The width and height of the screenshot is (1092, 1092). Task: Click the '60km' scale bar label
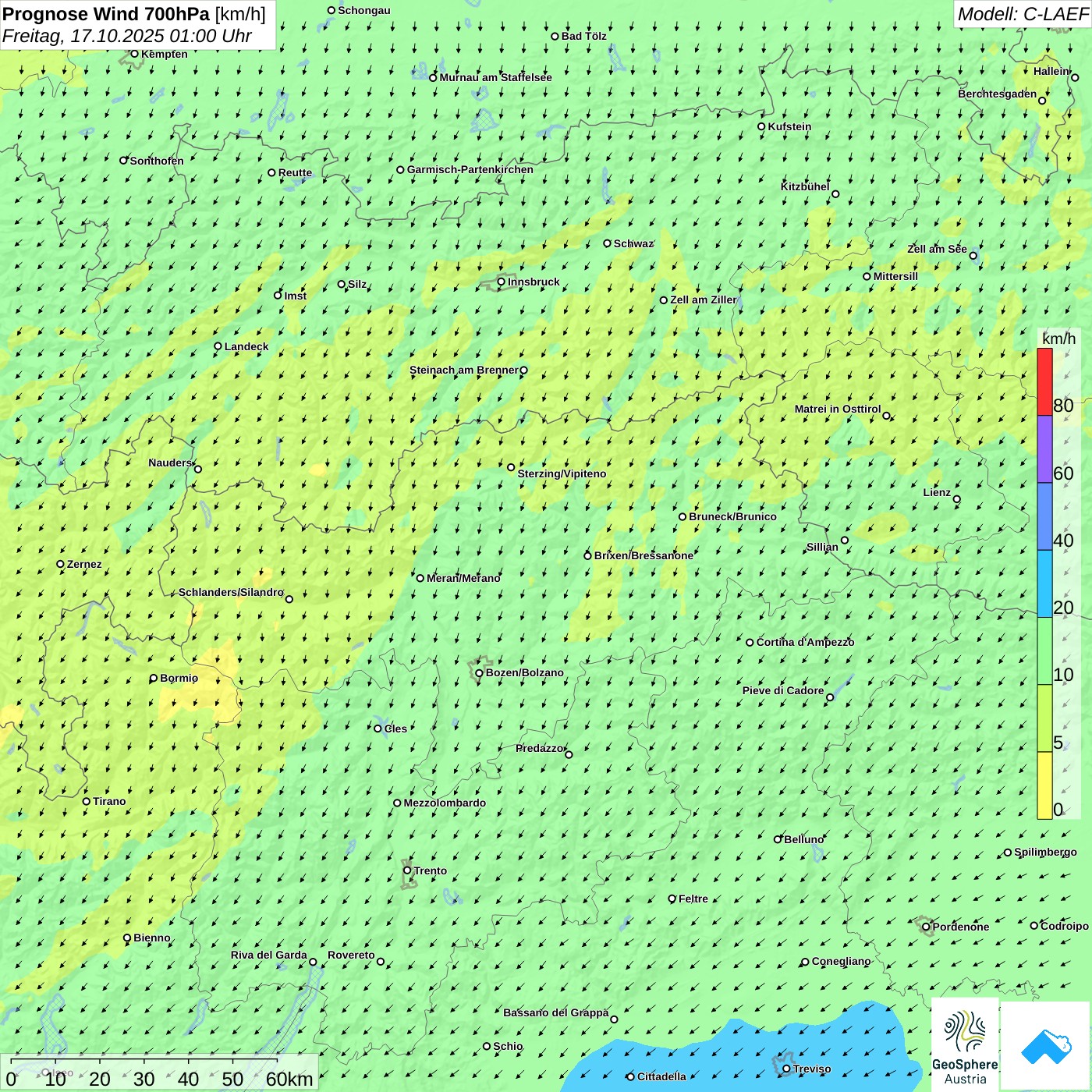click(x=289, y=1079)
